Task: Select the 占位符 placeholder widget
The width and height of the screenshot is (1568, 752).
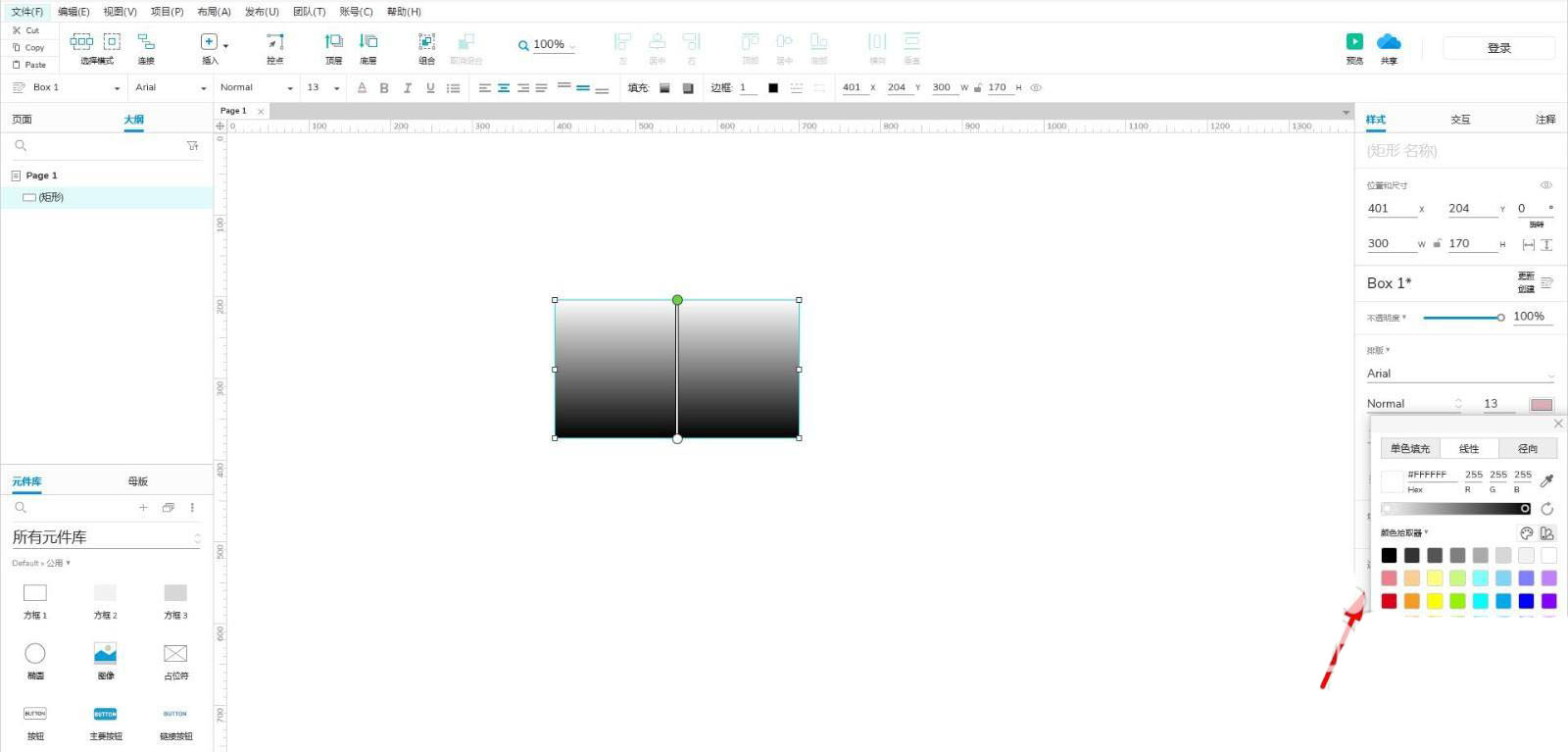Action: [175, 660]
